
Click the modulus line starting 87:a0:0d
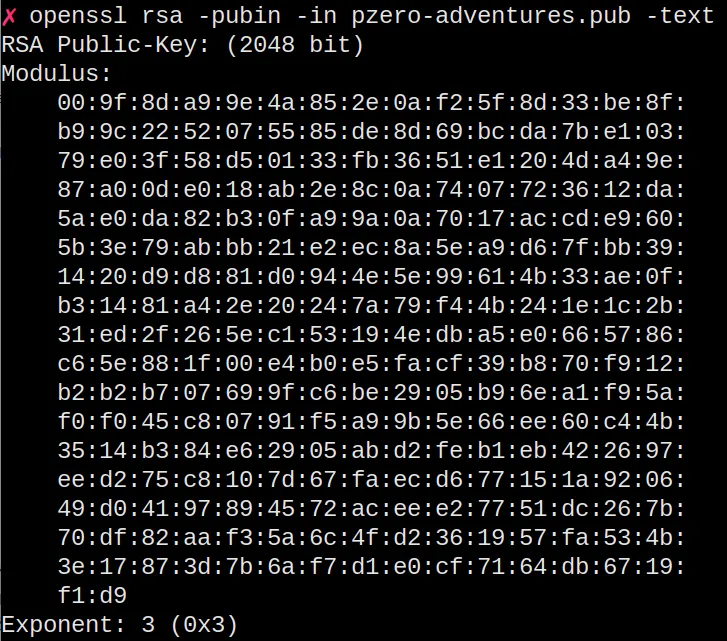(370, 190)
